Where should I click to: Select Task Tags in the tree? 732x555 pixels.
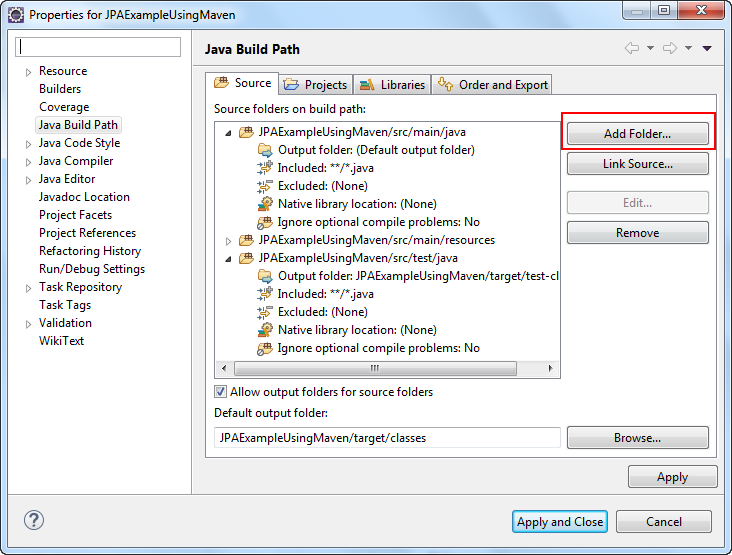coord(65,305)
